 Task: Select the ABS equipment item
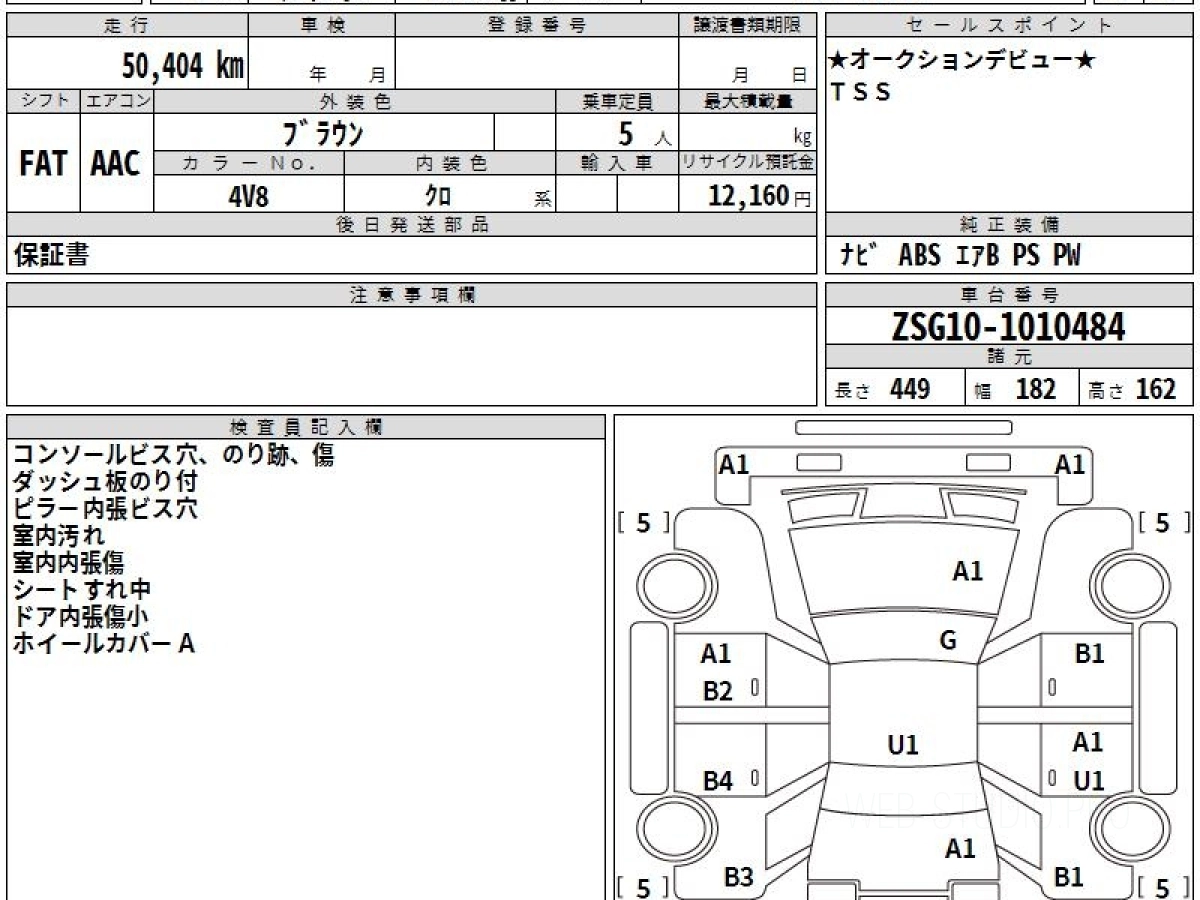tap(919, 255)
